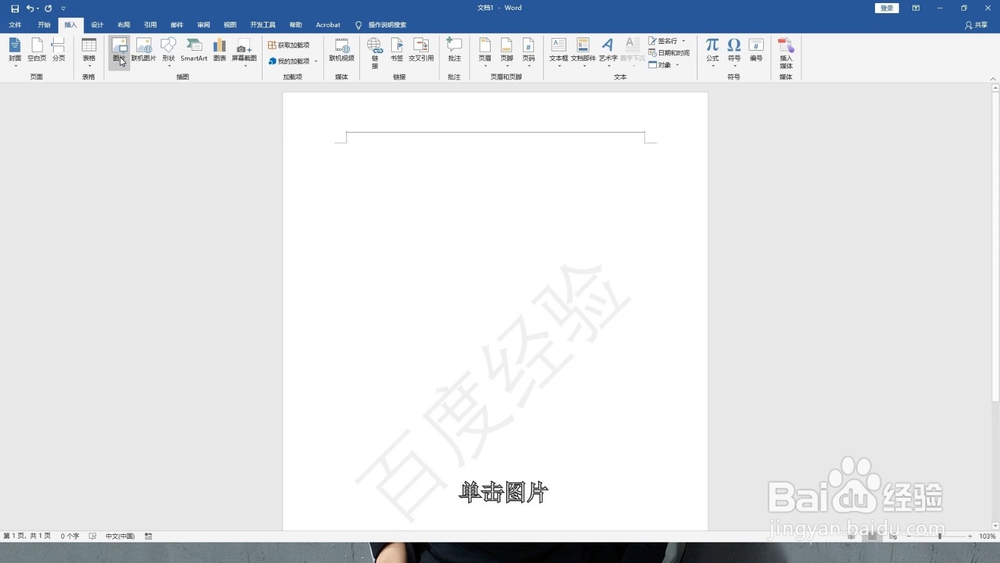
Task: Click 日期和时间 (Date & Time)
Action: point(669,53)
